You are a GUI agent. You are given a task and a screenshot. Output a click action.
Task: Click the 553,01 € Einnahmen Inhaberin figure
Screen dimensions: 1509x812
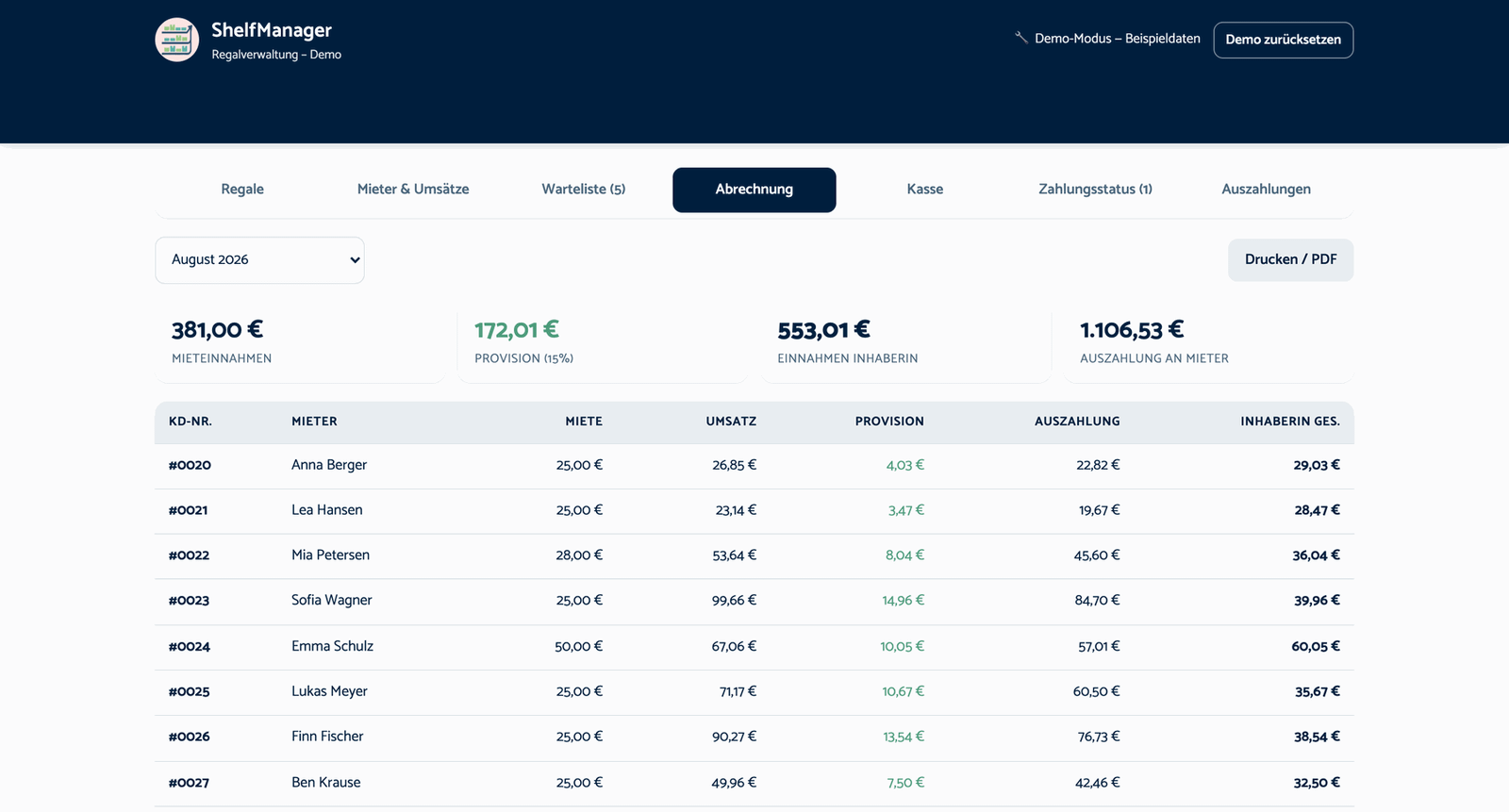tap(824, 330)
